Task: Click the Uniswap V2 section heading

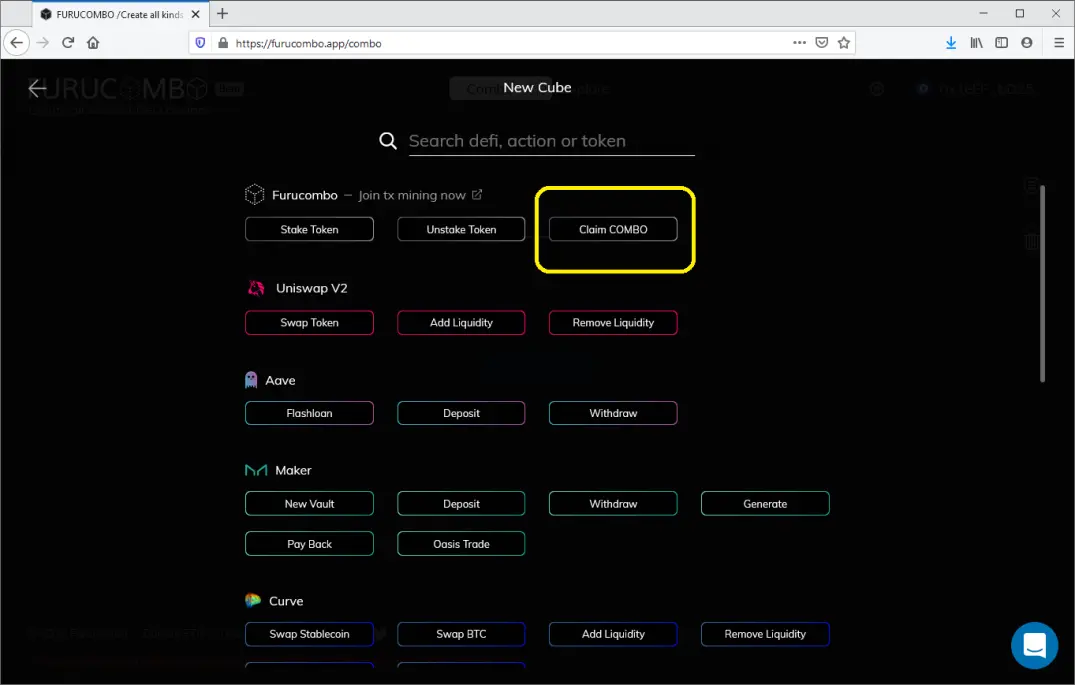Action: [311, 288]
